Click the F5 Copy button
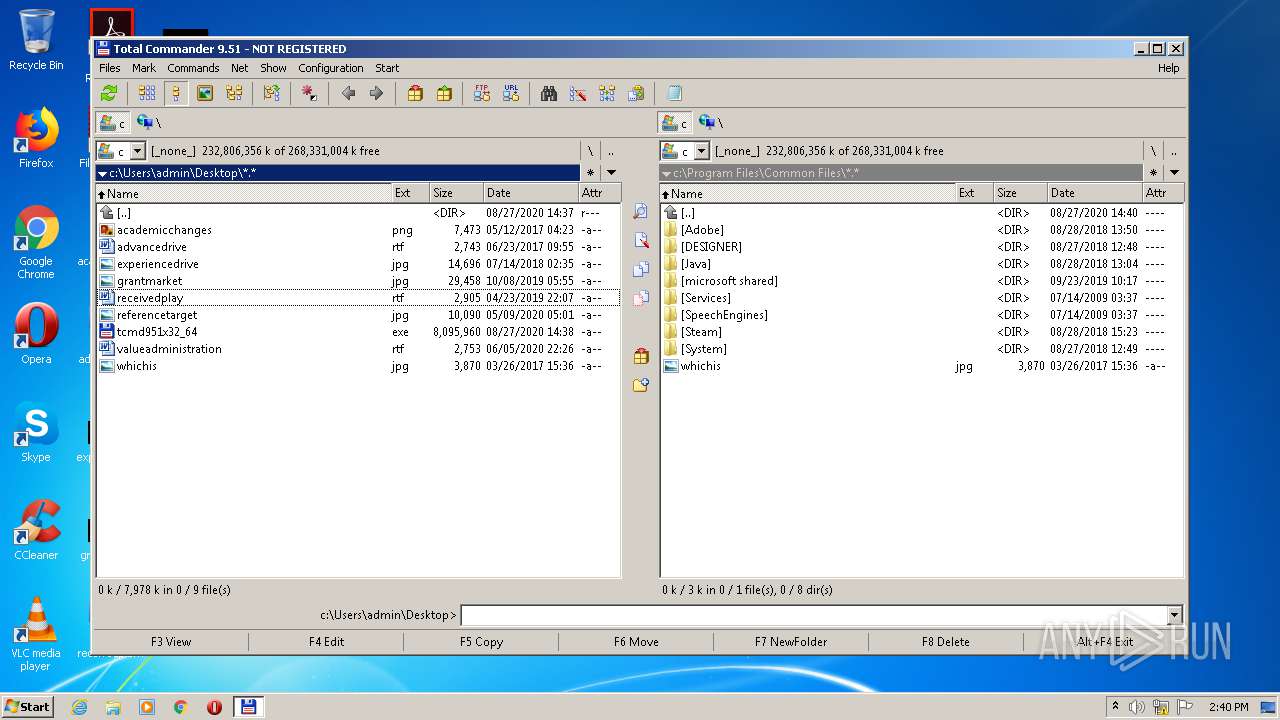The height and width of the screenshot is (720, 1280). 481,642
